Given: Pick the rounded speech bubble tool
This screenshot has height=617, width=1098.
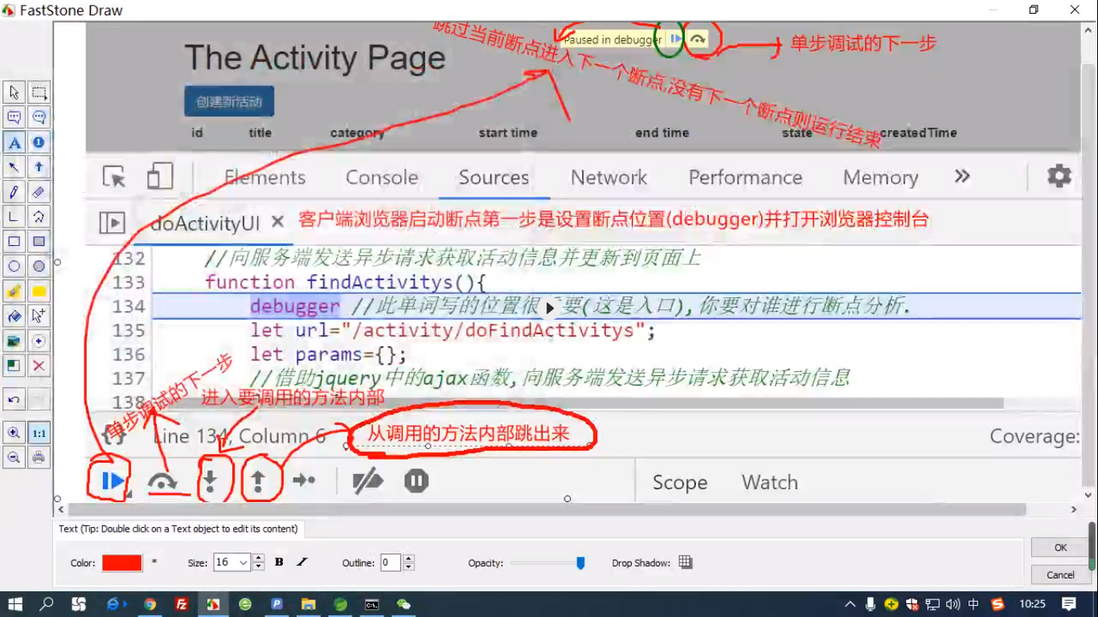Looking at the screenshot, I should coord(39,117).
